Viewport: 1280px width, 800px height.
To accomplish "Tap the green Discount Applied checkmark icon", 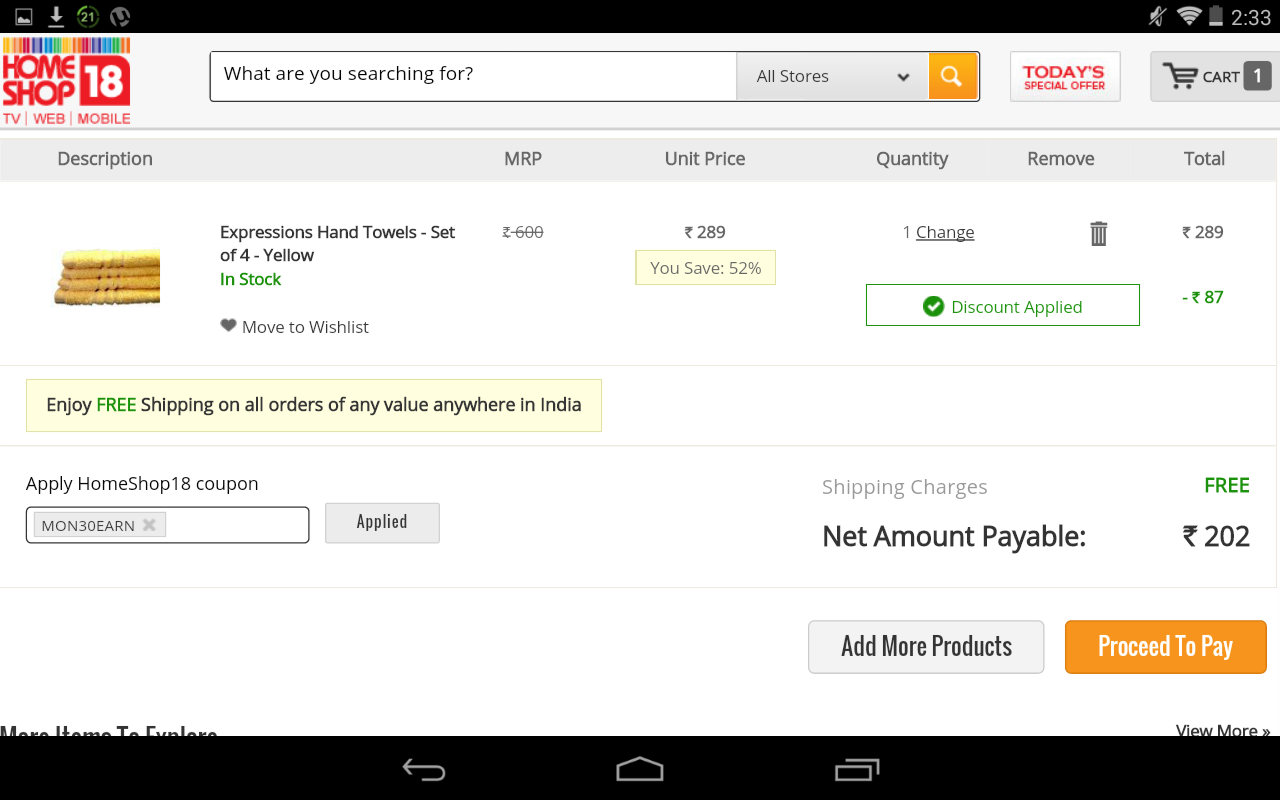I will click(933, 306).
